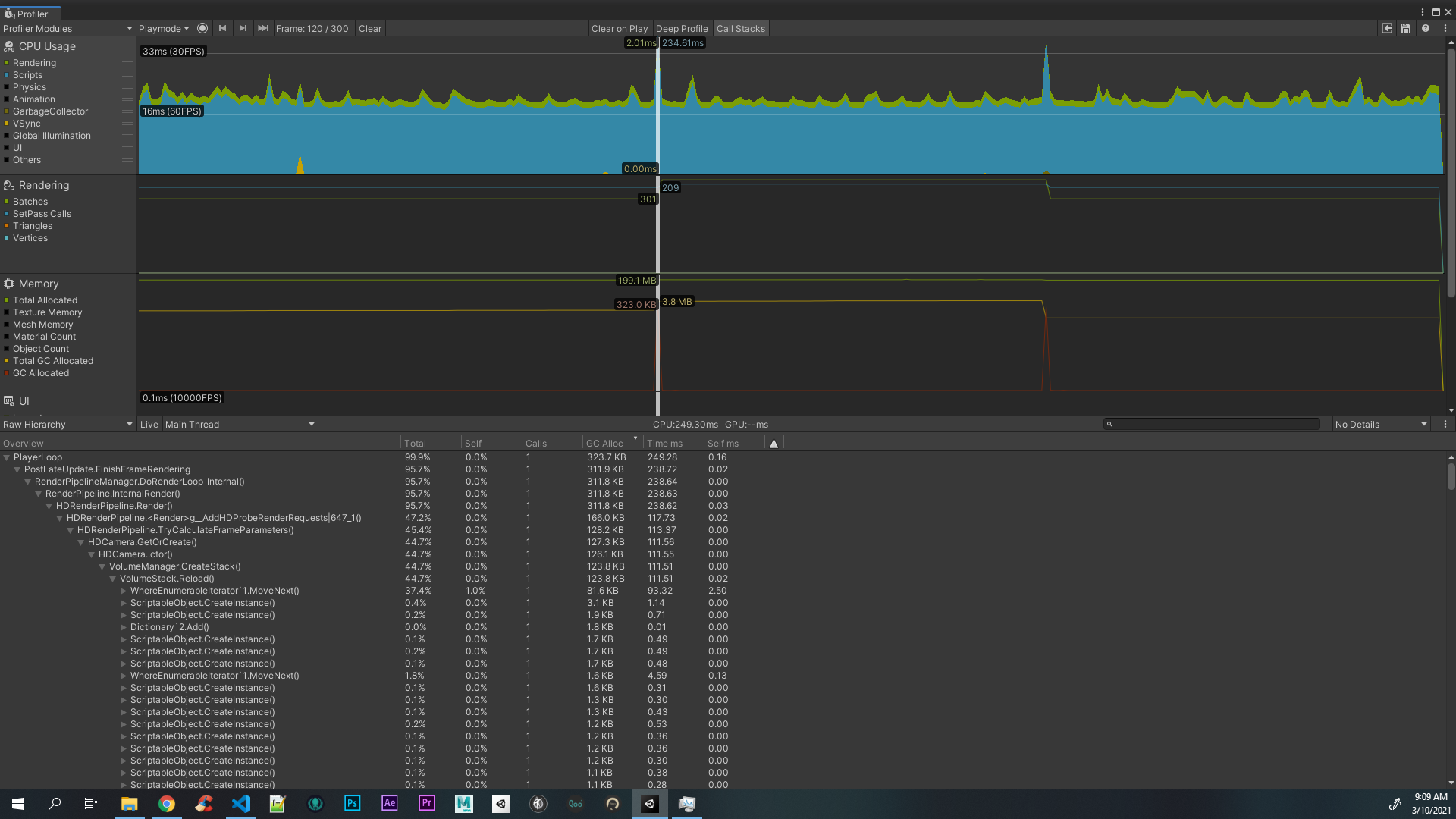Toggle Deep Profile mode

[681, 28]
